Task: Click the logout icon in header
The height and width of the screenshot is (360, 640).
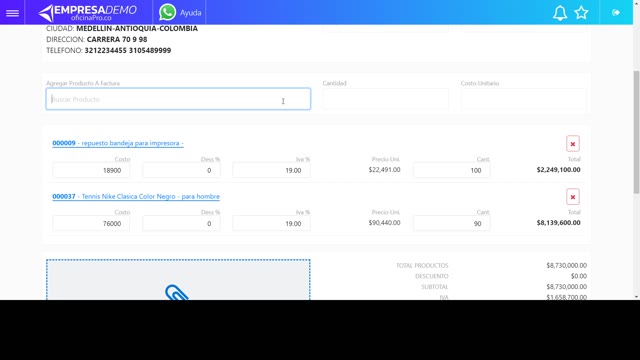Action: [x=616, y=13]
